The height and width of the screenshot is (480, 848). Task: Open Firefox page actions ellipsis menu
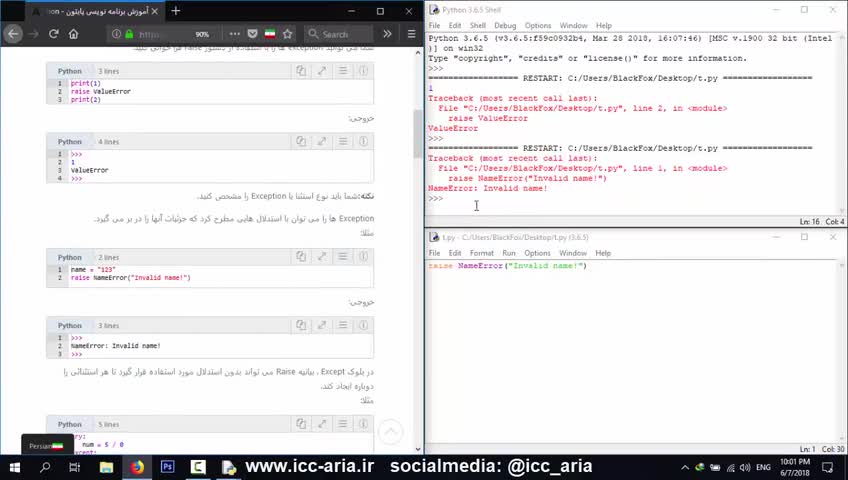(234, 34)
